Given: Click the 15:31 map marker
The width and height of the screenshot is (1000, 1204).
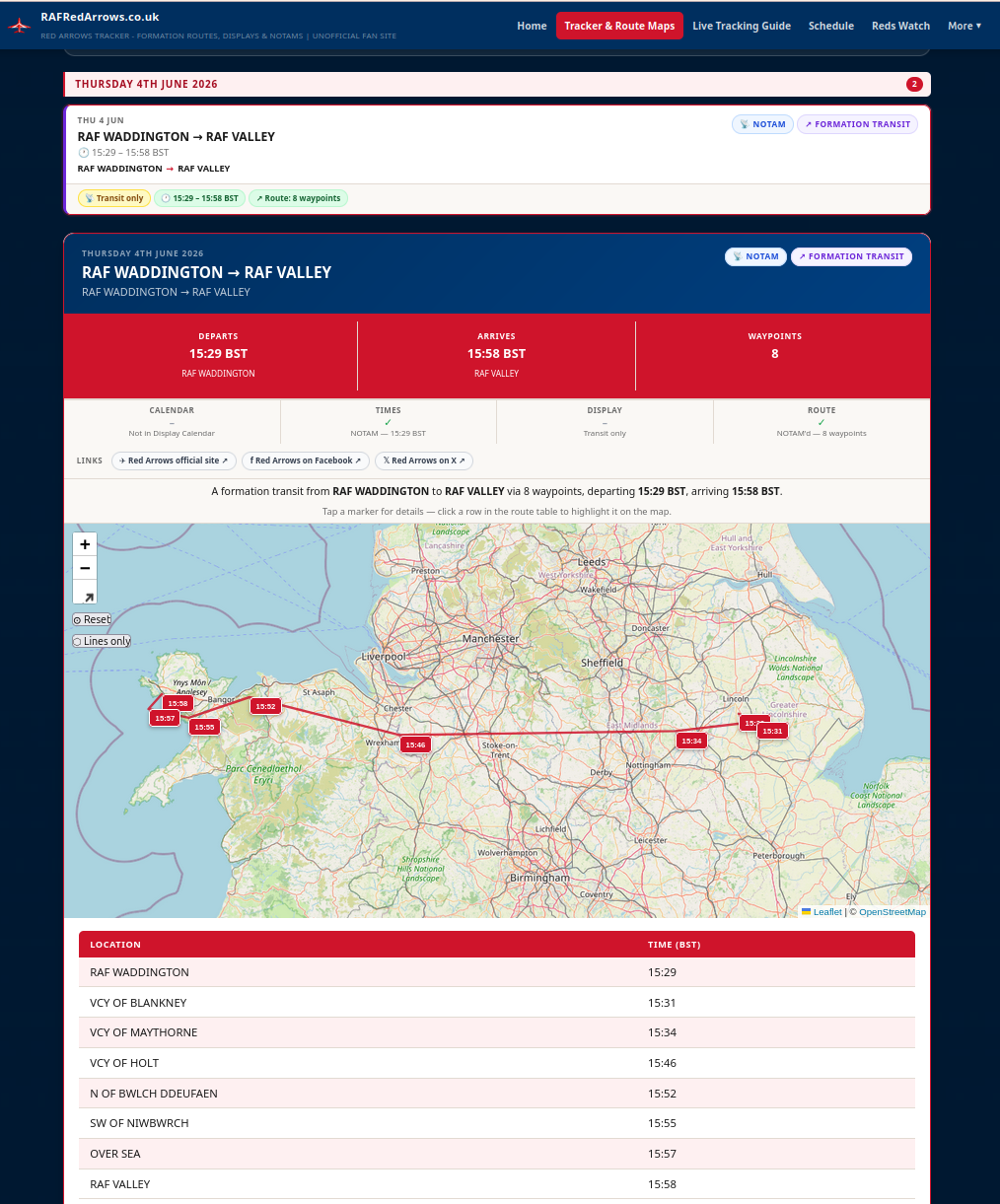Looking at the screenshot, I should coord(772,732).
